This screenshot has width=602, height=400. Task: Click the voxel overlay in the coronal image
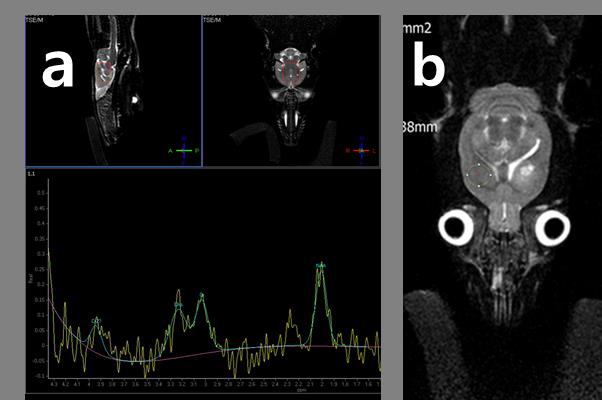tap(291, 68)
